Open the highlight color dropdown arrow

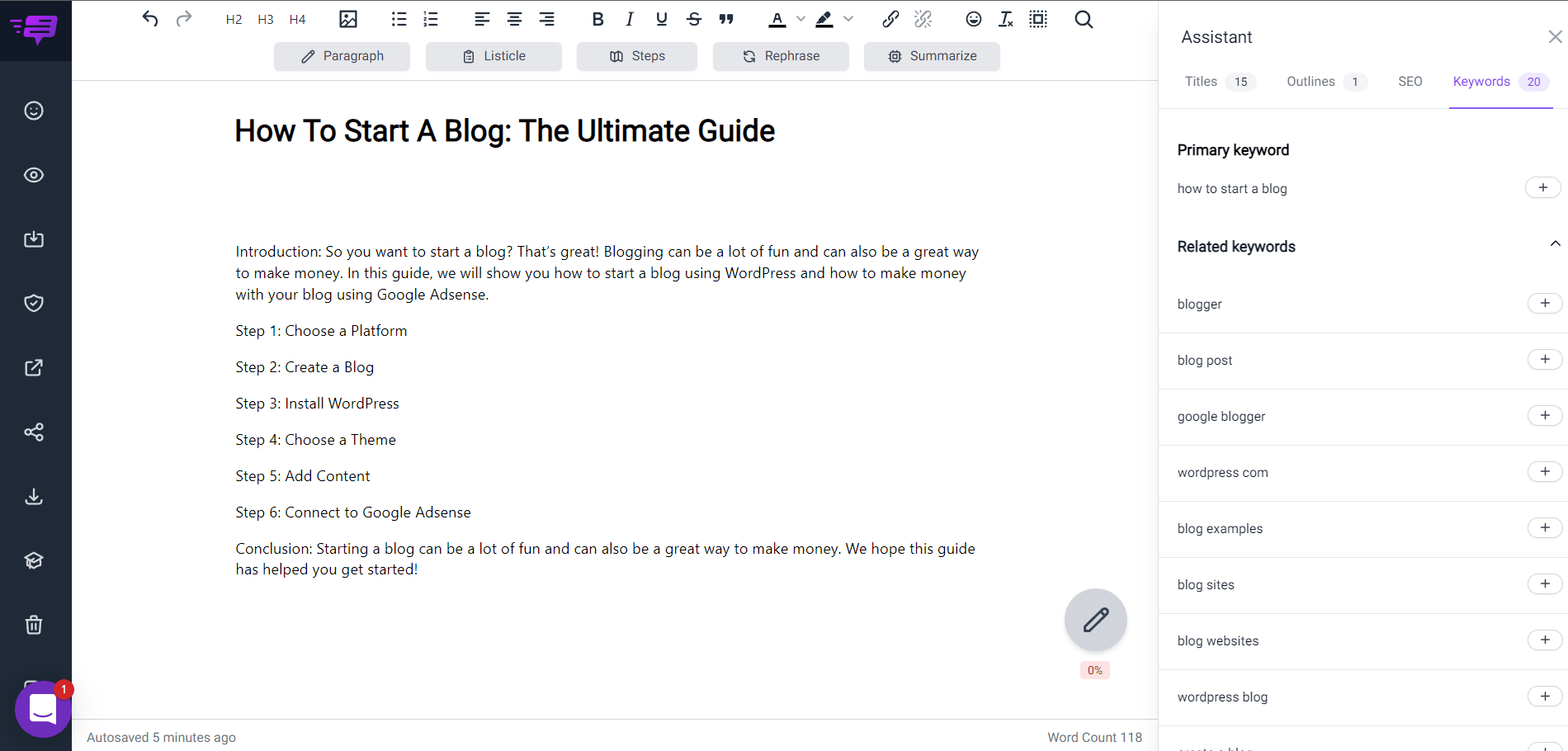tap(848, 19)
